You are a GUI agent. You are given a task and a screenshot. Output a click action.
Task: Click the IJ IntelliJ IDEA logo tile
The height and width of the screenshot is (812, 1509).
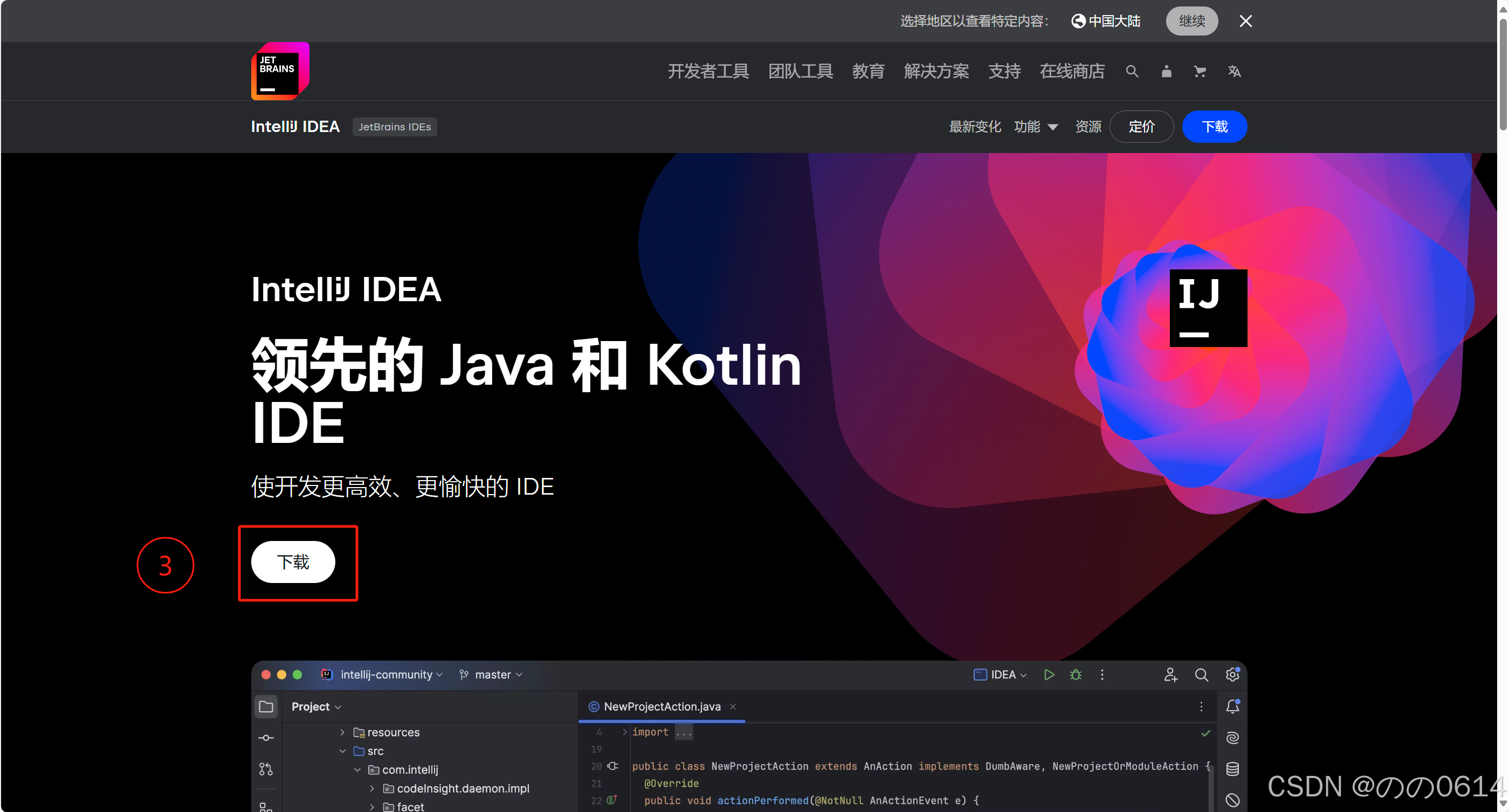point(1208,308)
